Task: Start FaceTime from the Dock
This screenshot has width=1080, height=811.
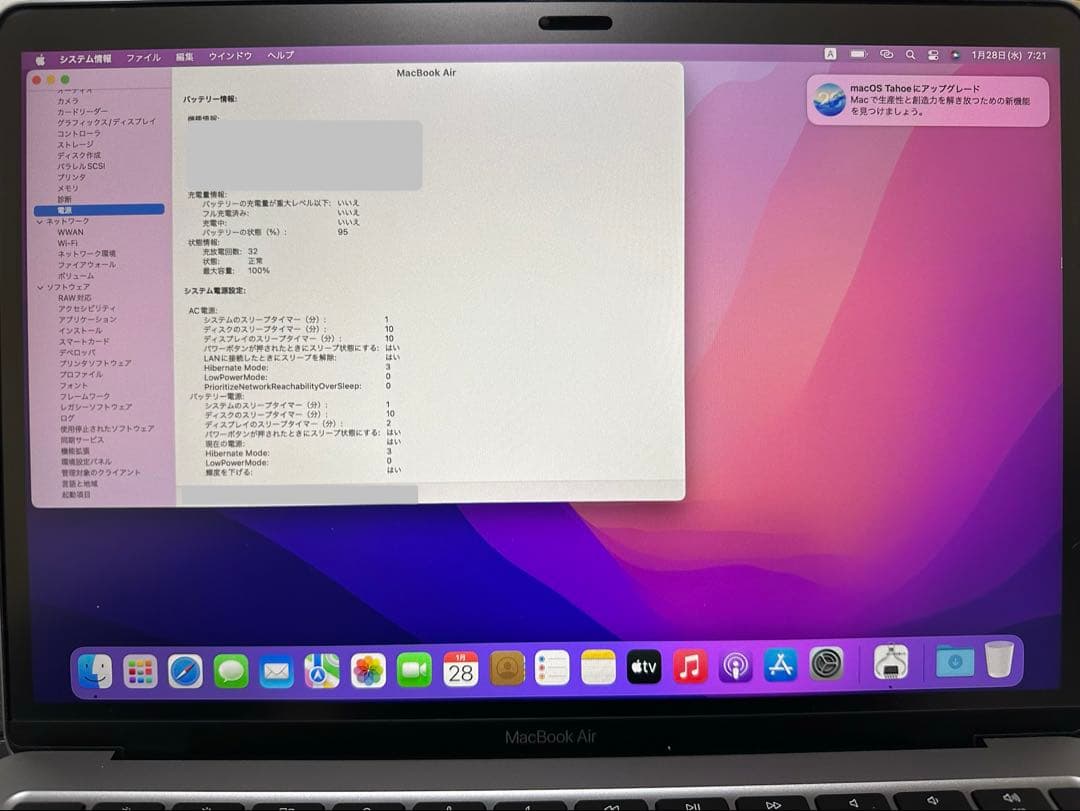Action: pyautogui.click(x=415, y=668)
